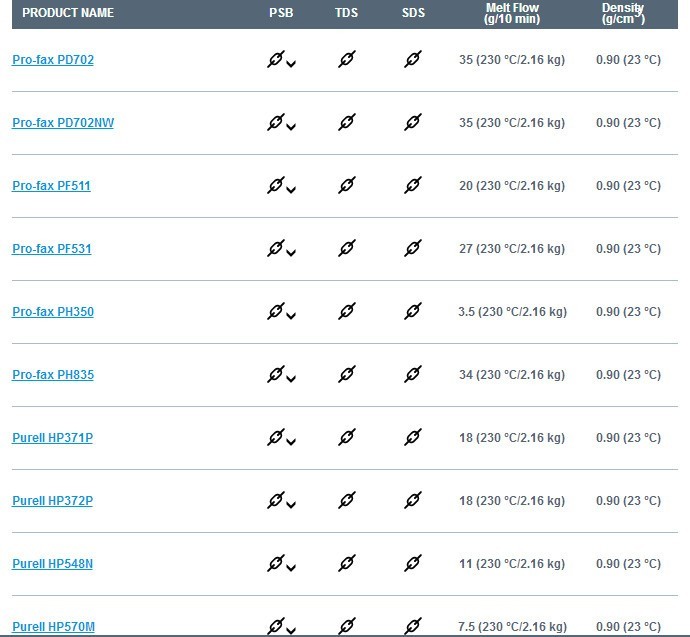Screen dimensions: 690x637
Task: Expand the PSB dropdown arrow for Pro-fax PD702
Action: [291, 64]
